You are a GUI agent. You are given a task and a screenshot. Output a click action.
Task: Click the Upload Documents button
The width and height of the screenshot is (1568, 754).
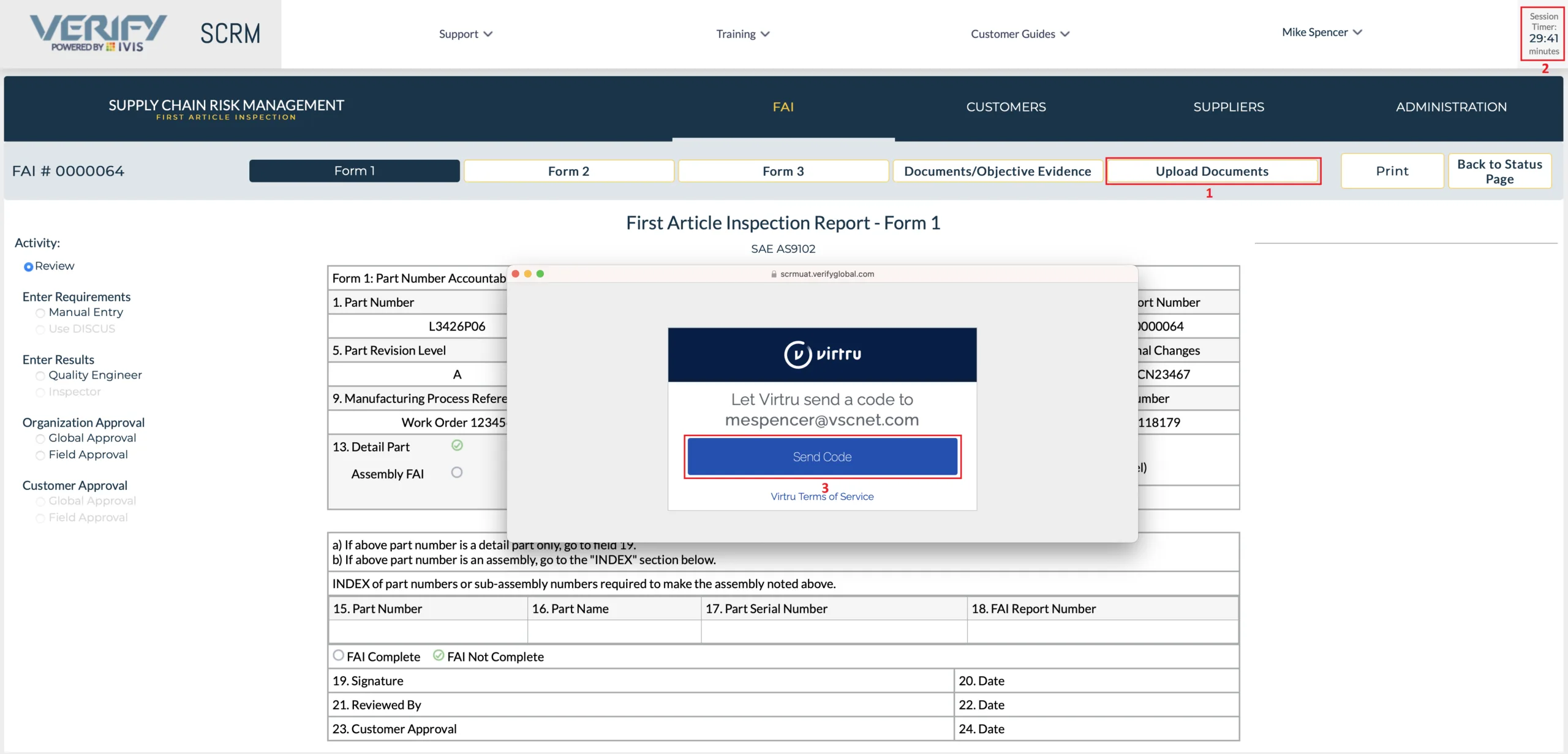tap(1212, 171)
